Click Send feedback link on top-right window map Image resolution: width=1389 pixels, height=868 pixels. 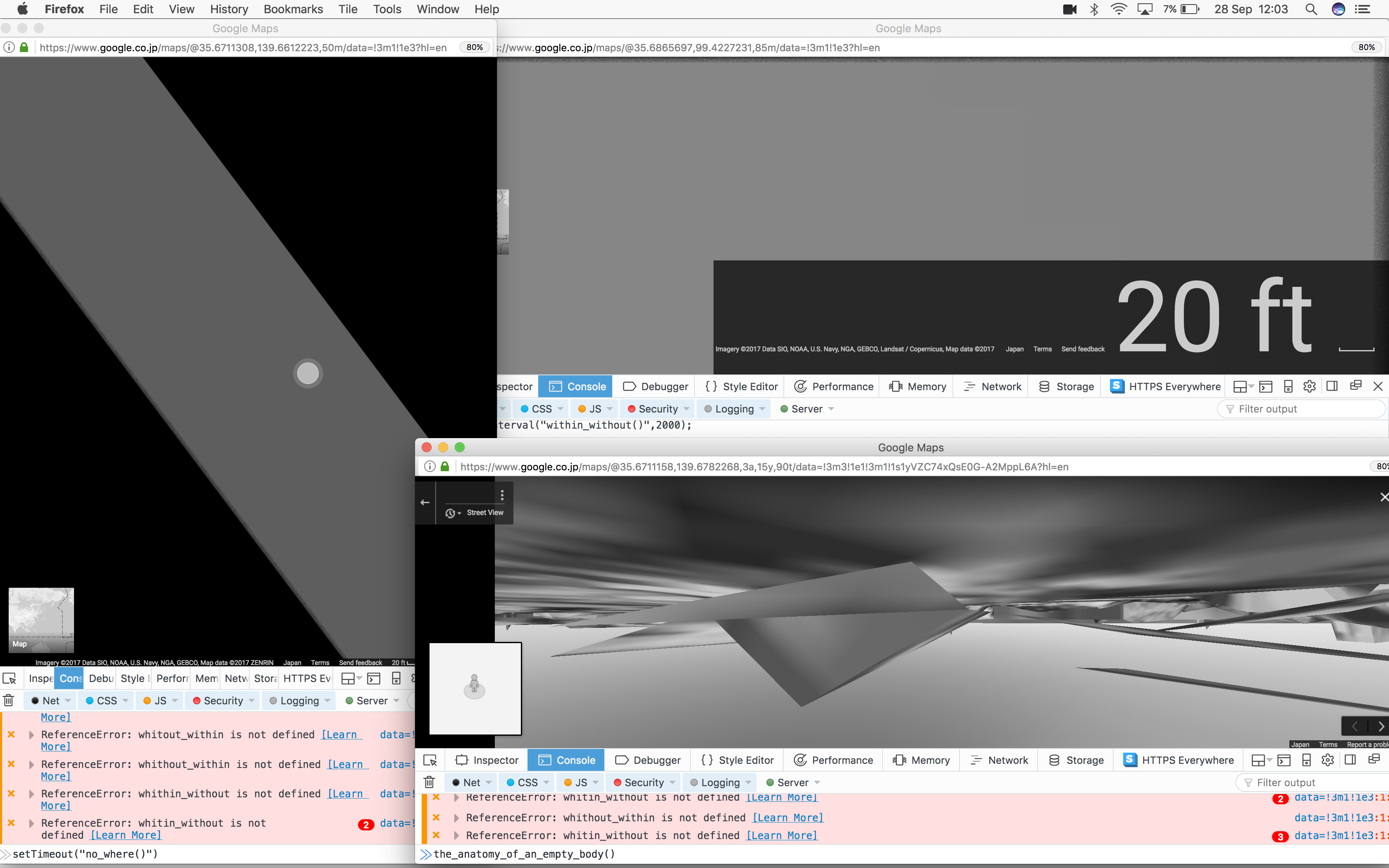coord(1083,349)
